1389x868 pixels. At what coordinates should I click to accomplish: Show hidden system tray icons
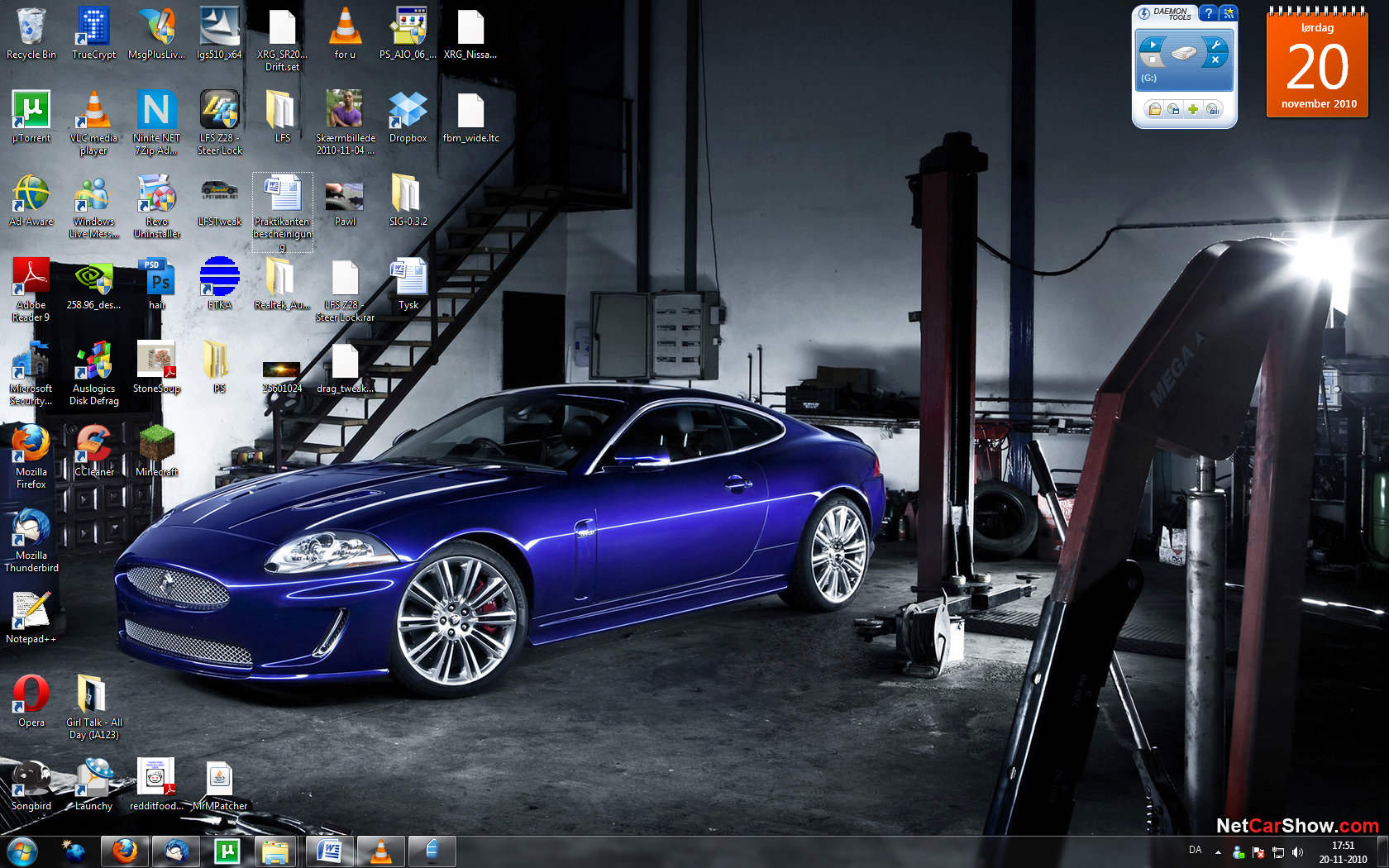click(x=1218, y=851)
